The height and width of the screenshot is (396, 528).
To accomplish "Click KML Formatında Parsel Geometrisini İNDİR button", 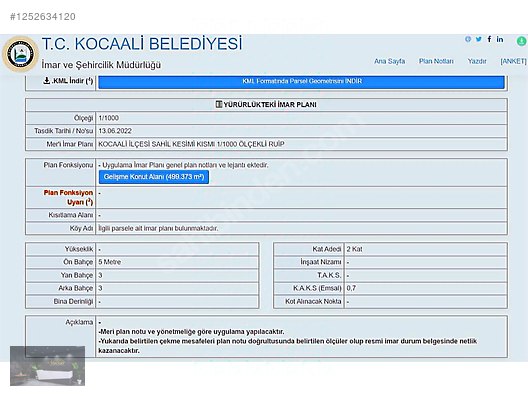I will click(x=301, y=81).
